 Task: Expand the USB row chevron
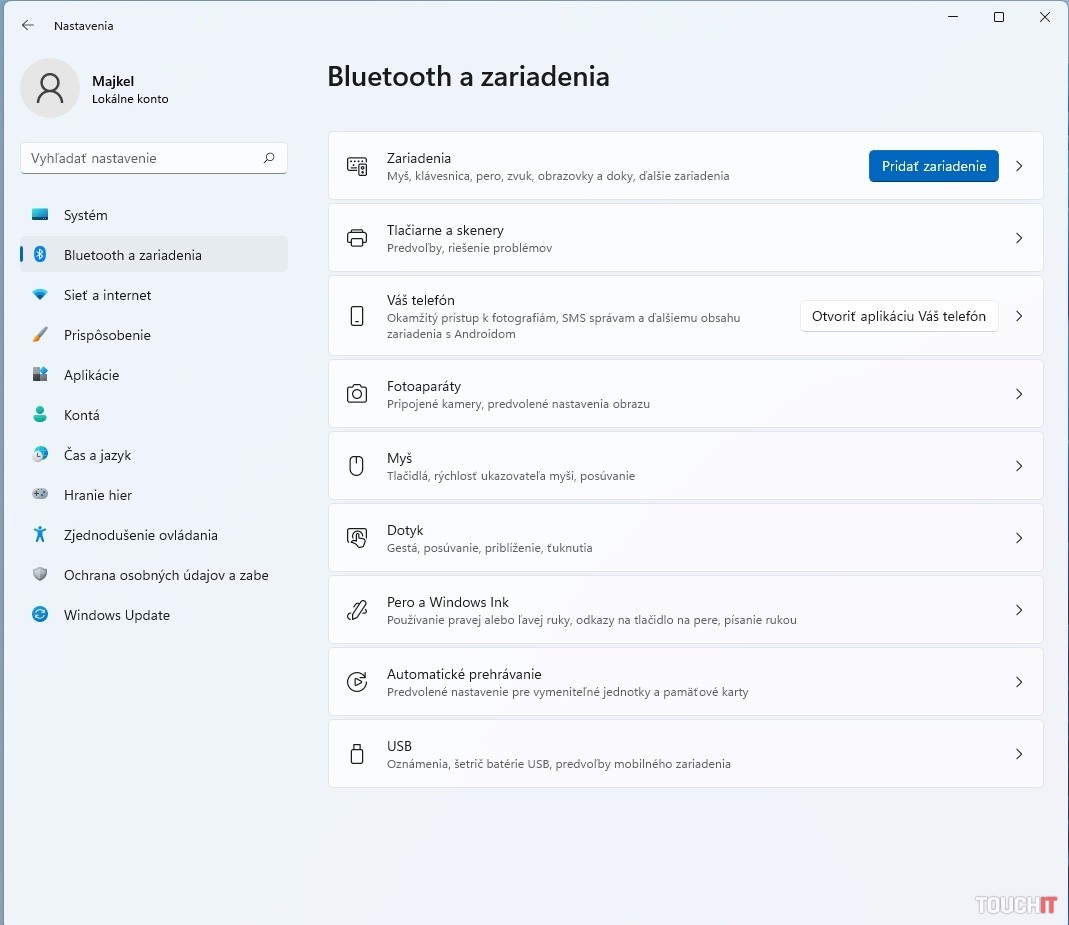pos(1019,754)
